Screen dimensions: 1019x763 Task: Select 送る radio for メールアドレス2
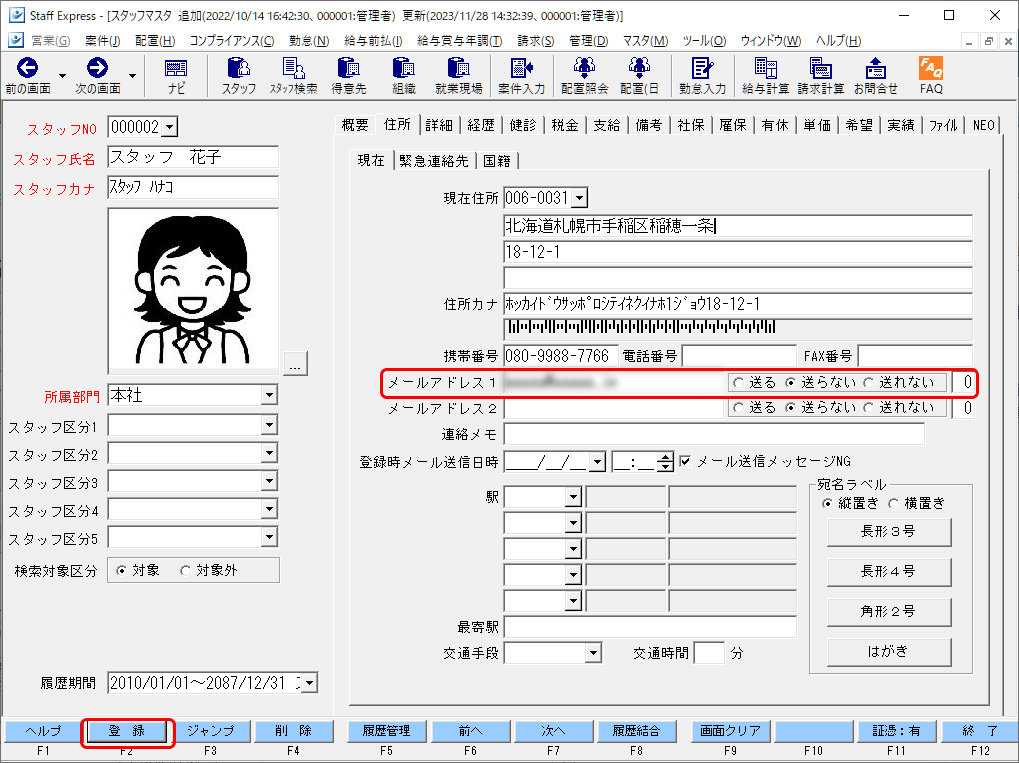(738, 408)
